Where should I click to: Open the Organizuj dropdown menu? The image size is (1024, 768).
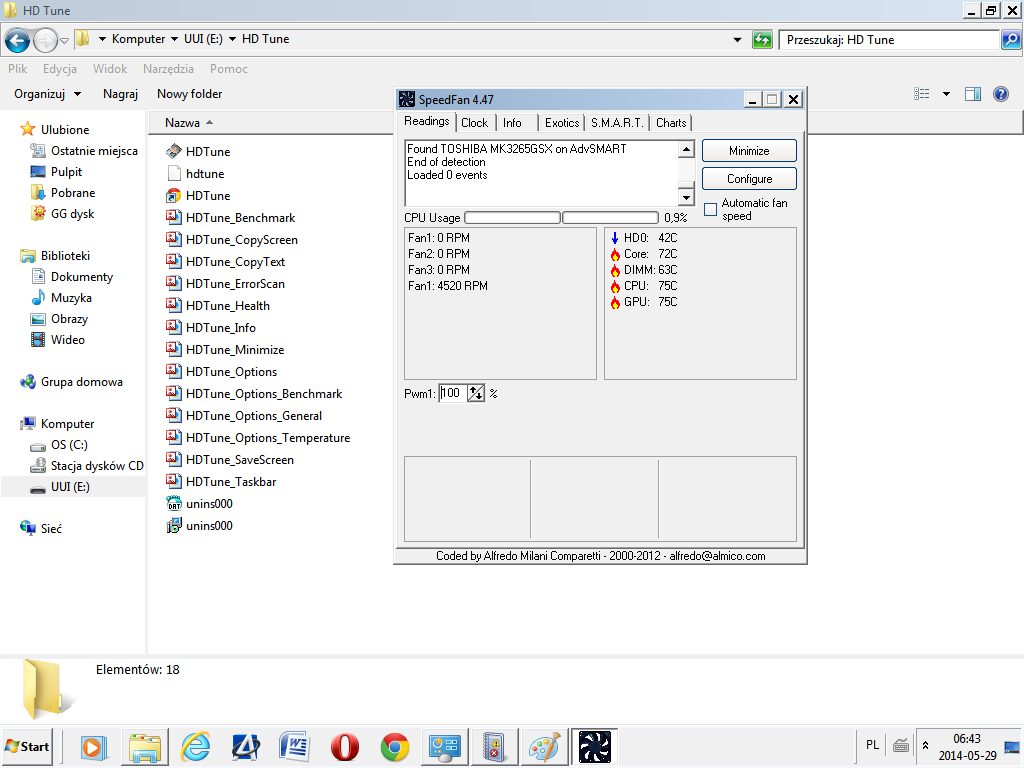(48, 94)
